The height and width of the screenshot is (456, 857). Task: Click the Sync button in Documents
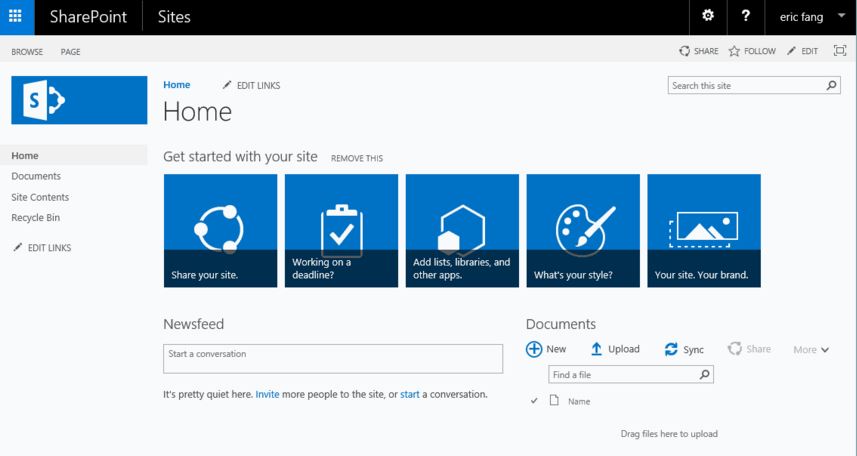point(684,349)
